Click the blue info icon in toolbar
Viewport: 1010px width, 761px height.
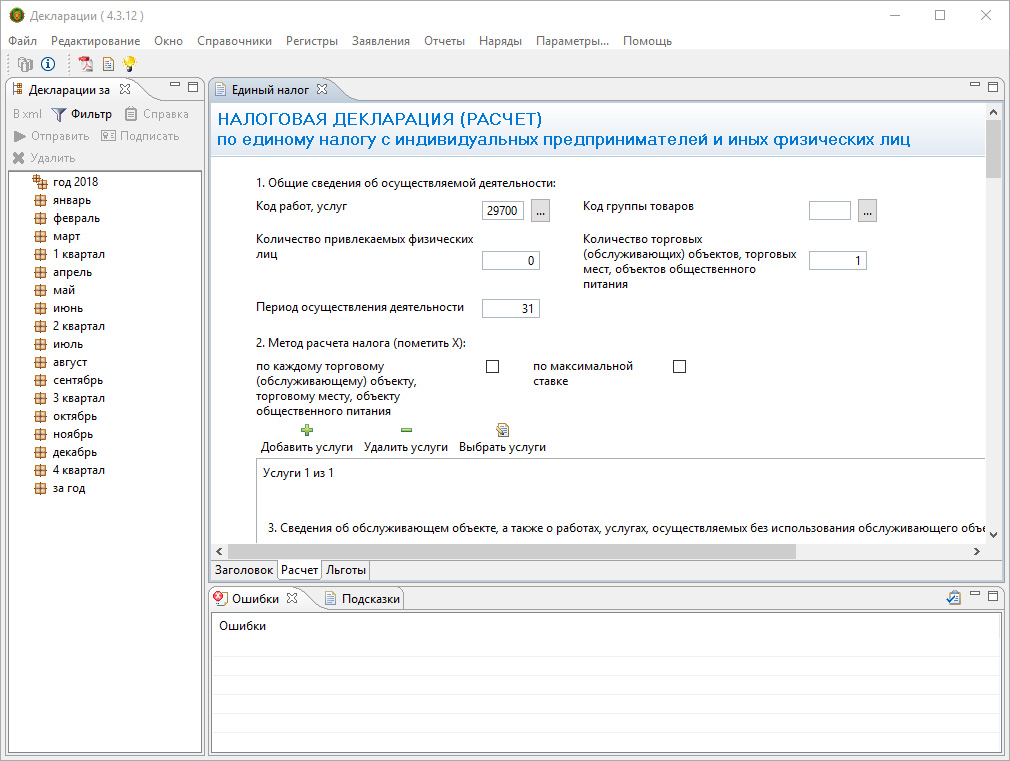48,65
